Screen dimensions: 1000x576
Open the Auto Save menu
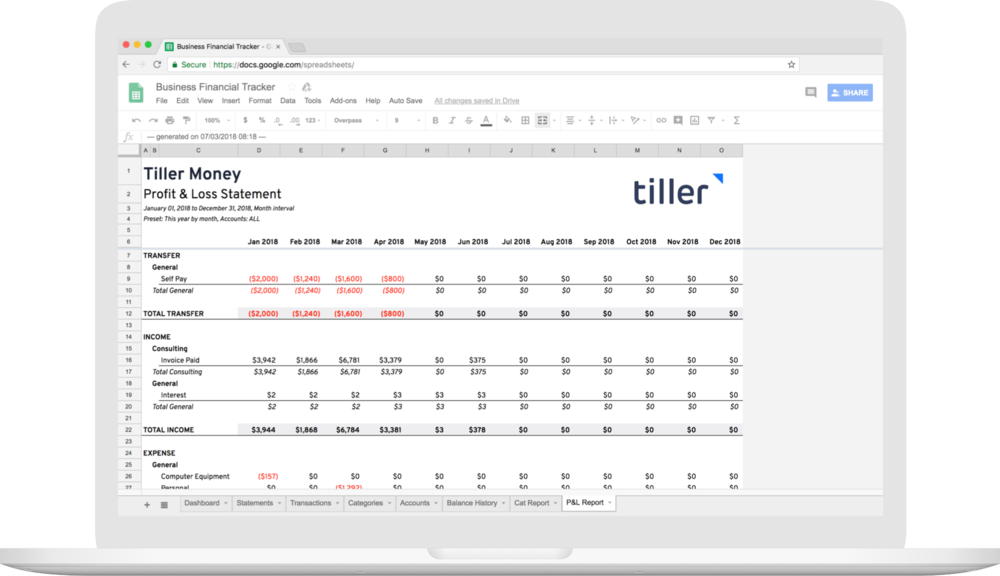pyautogui.click(x=406, y=101)
